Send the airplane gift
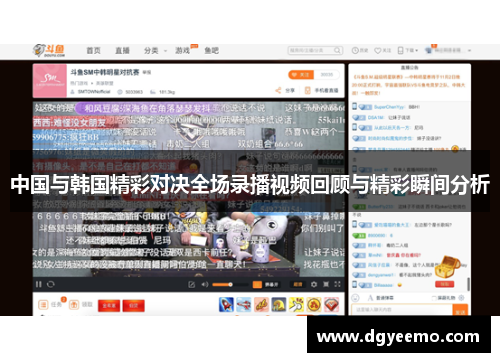The width and height of the screenshot is (500, 362). 244,305
